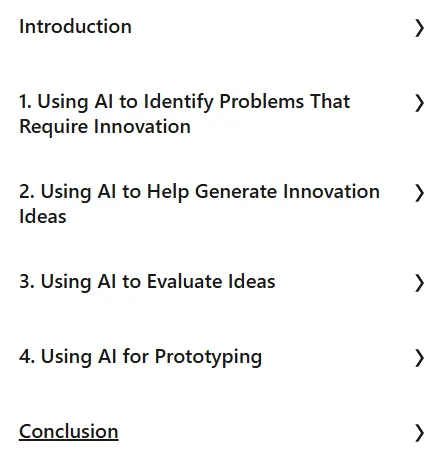Select the 'Require Innovation' text line

coord(105,127)
